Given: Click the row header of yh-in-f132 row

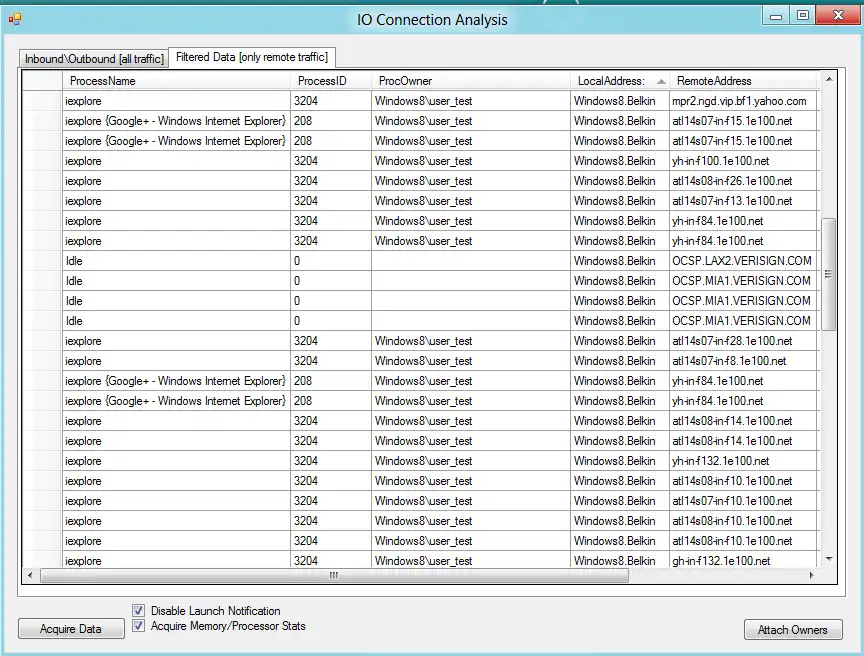Looking at the screenshot, I should coord(42,461).
